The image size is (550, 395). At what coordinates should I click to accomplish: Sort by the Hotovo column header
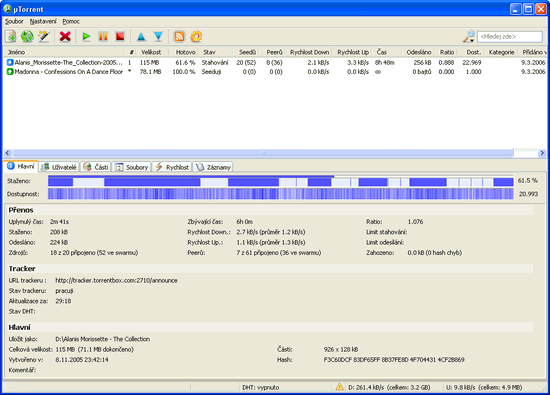tap(183, 52)
